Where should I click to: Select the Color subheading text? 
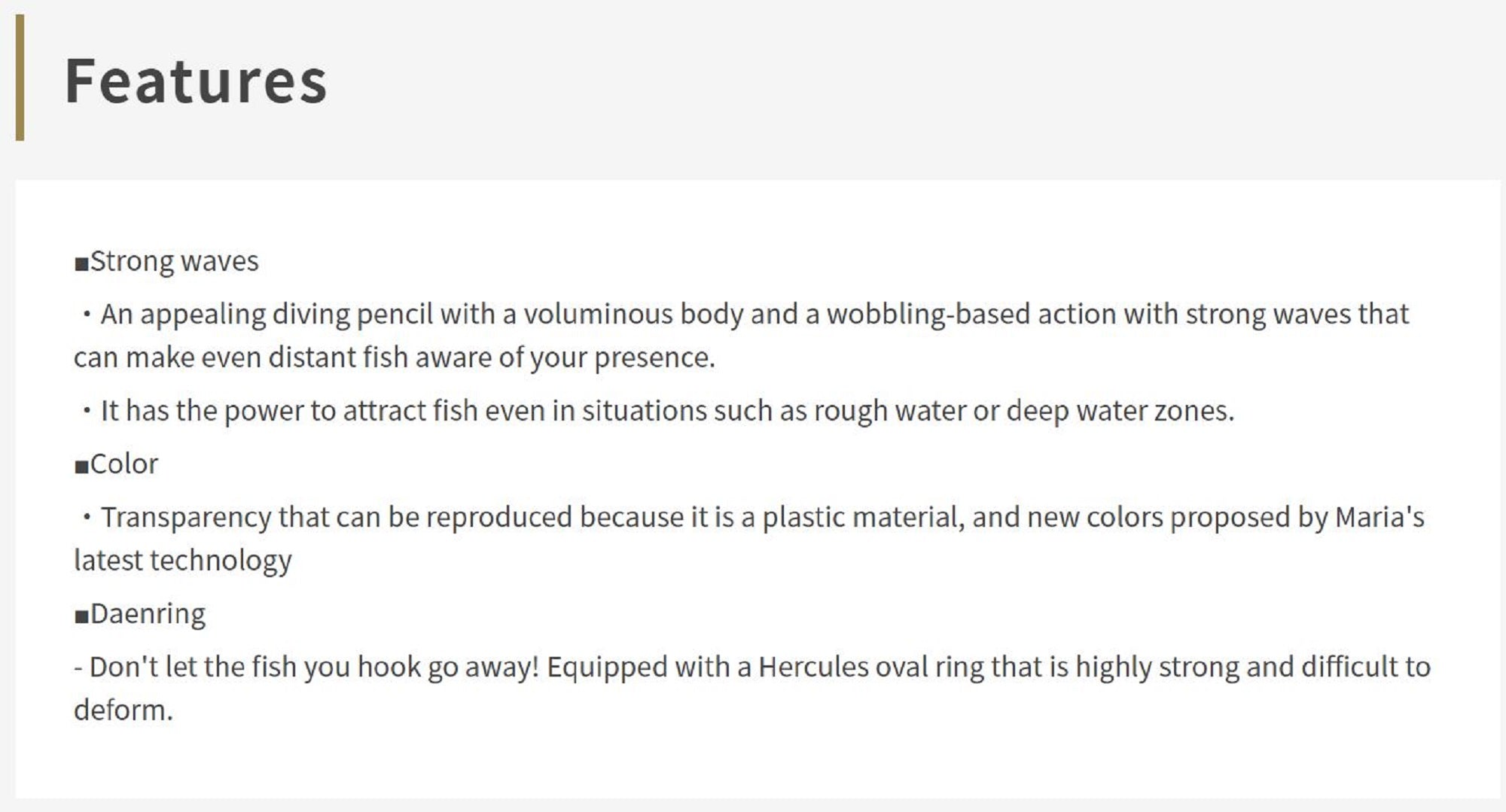tap(124, 464)
